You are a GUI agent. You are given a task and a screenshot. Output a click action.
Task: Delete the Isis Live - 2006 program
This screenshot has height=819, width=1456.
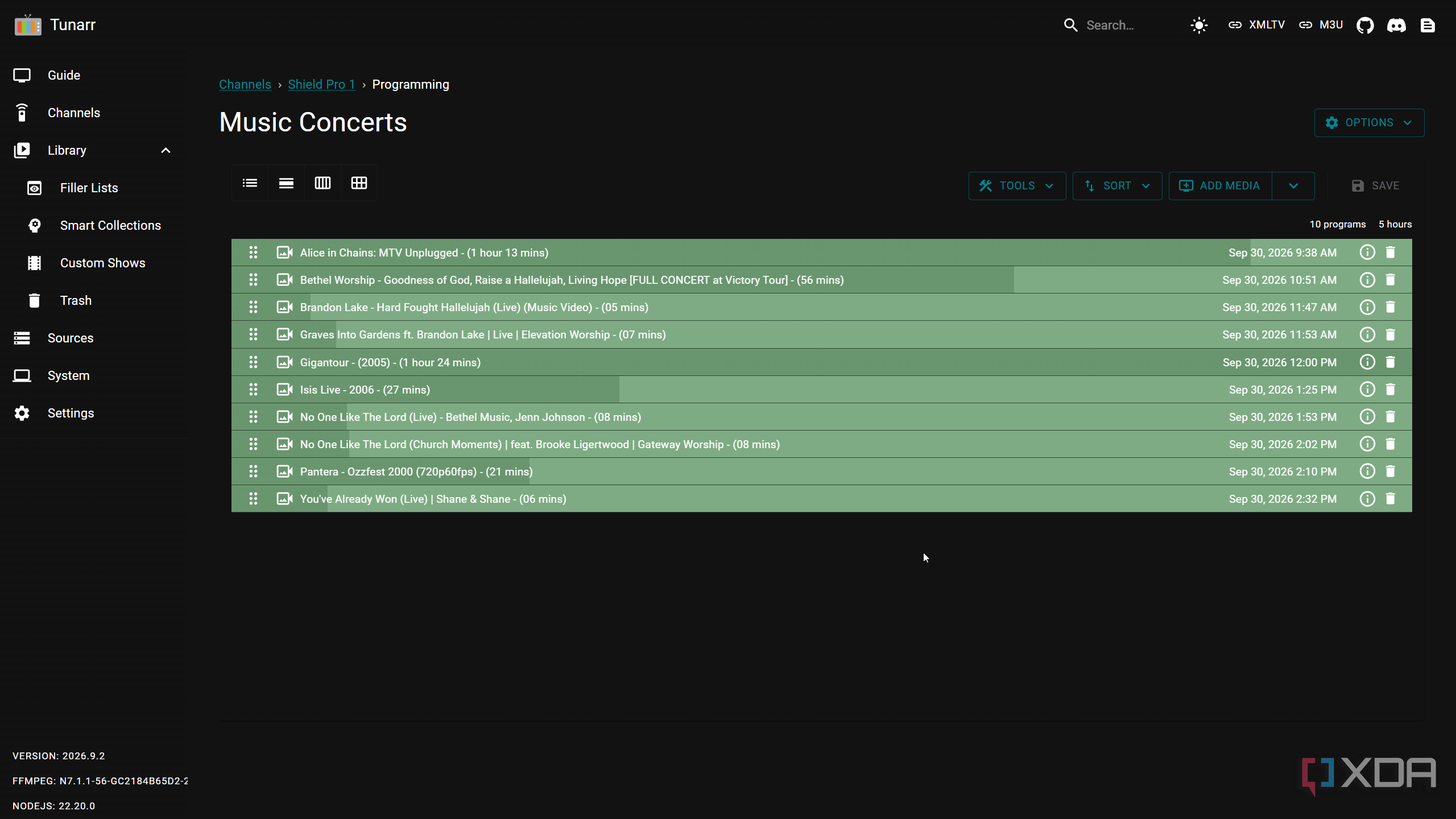(x=1390, y=390)
